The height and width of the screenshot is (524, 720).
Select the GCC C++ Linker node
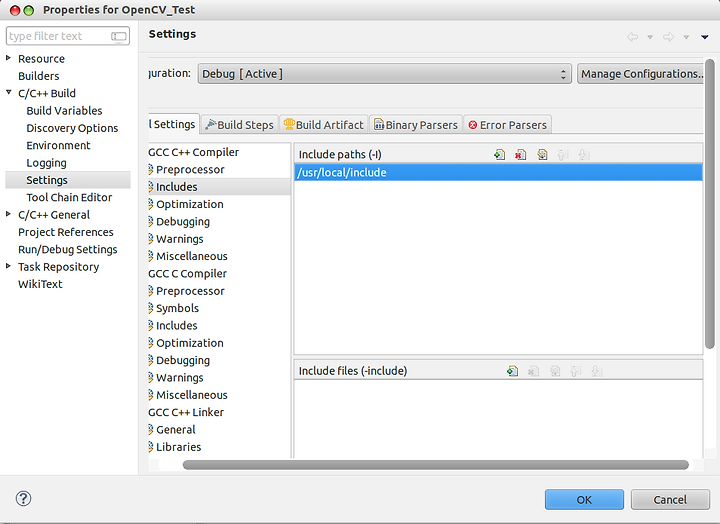(x=186, y=412)
